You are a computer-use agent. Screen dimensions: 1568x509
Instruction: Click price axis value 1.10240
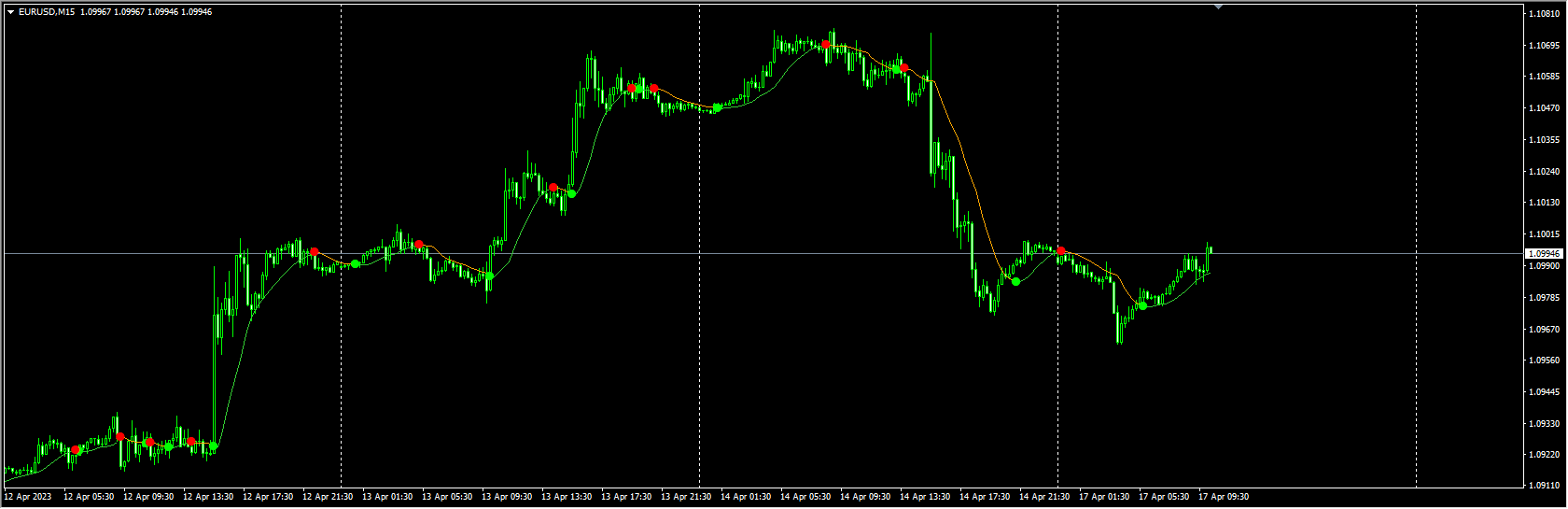pos(1545,172)
